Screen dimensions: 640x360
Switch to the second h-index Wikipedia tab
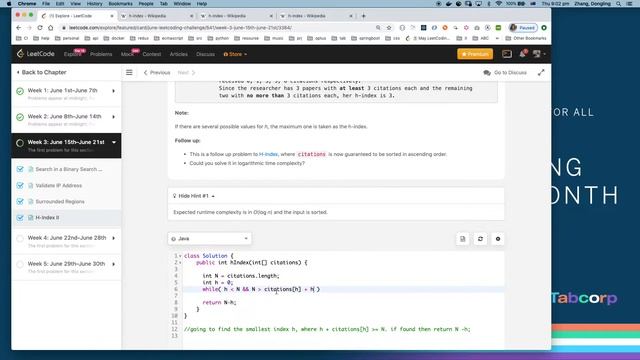click(x=236, y=16)
